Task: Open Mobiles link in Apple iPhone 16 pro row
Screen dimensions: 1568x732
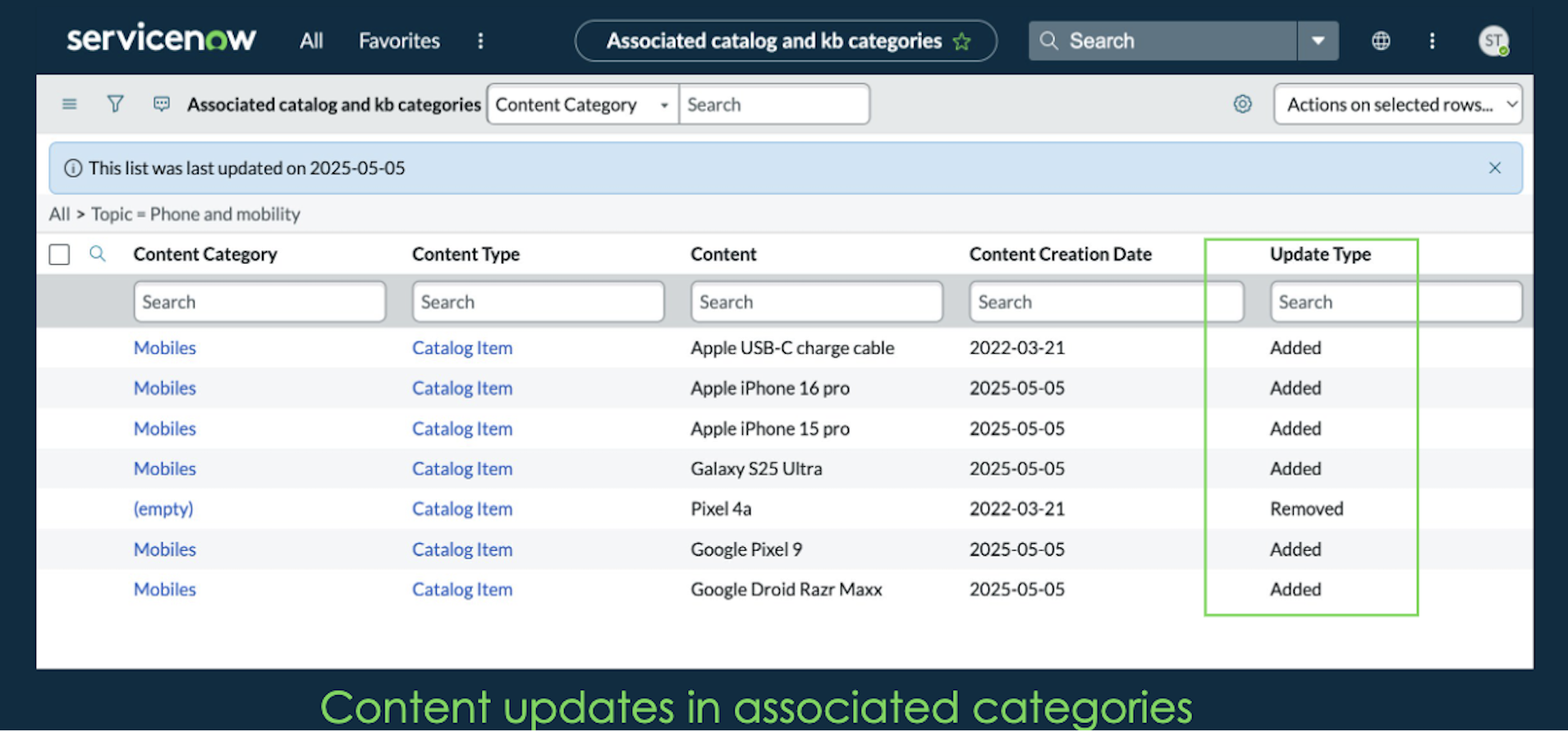Action: click(x=165, y=388)
